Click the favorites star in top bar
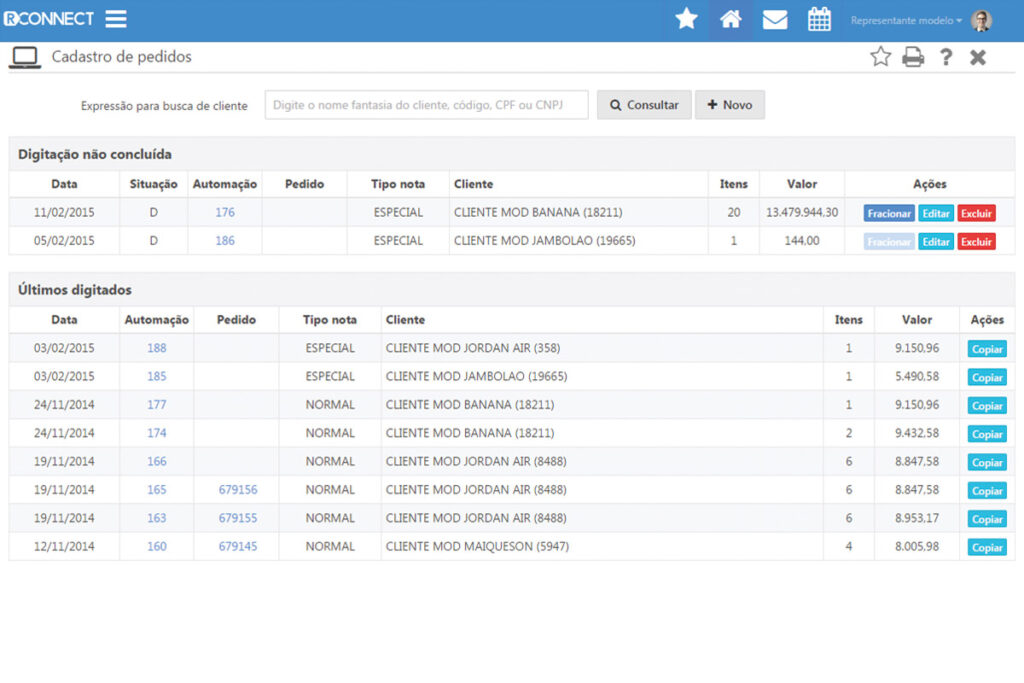The image size is (1024, 683). click(x=686, y=19)
